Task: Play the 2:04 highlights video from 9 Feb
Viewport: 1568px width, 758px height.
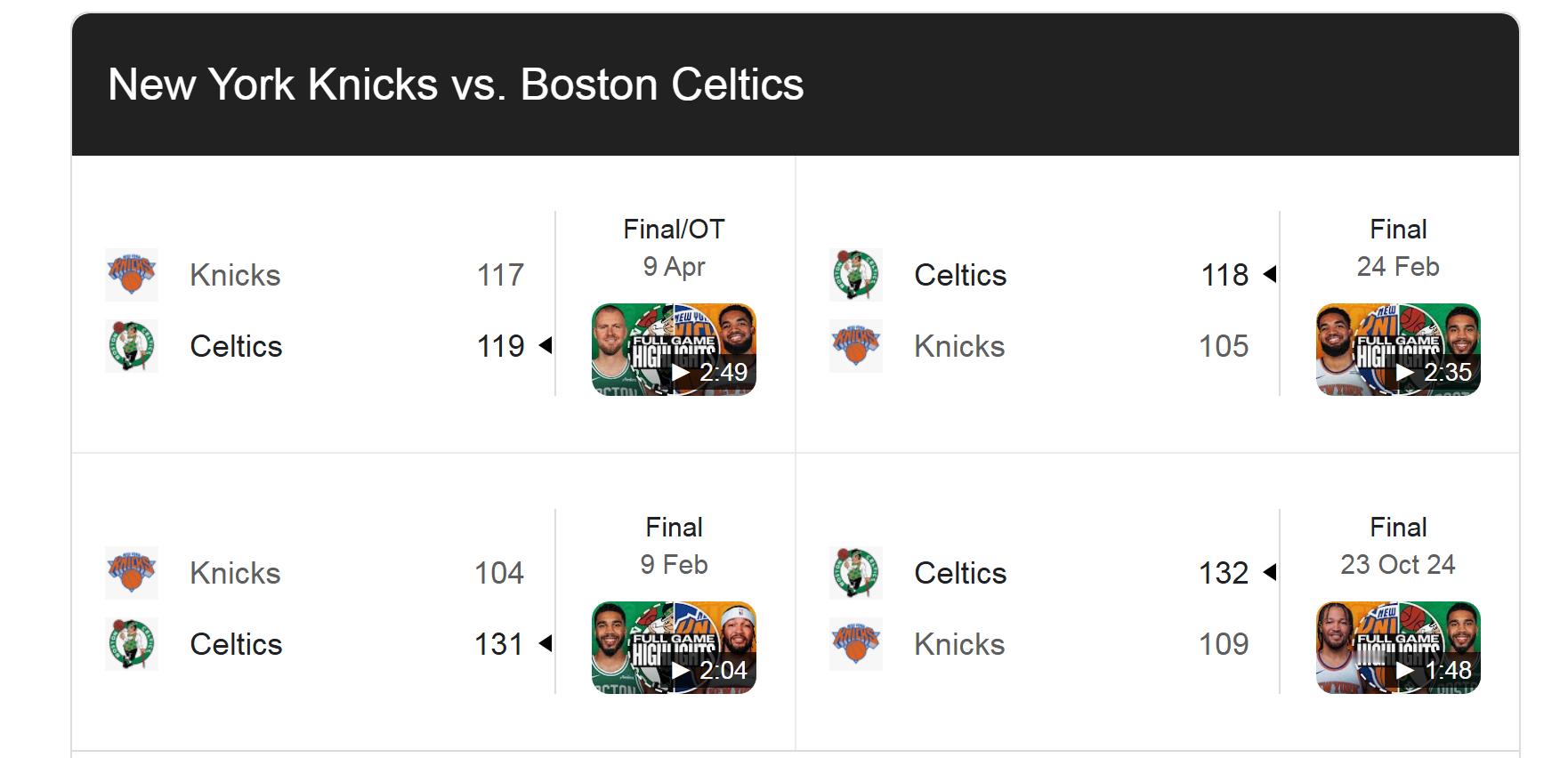Action: pos(674,648)
